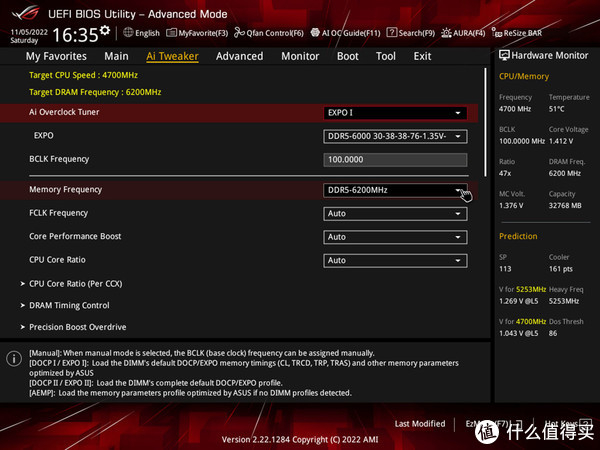Click ReSize BAR icon

[x=497, y=33]
